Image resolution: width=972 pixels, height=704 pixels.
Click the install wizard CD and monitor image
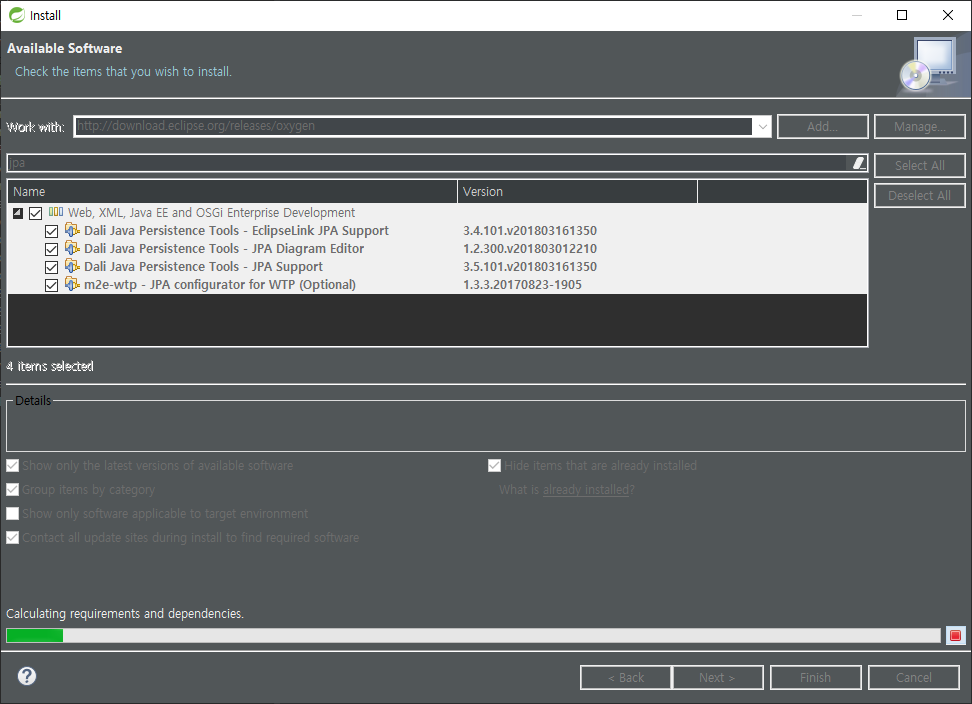coord(927,64)
